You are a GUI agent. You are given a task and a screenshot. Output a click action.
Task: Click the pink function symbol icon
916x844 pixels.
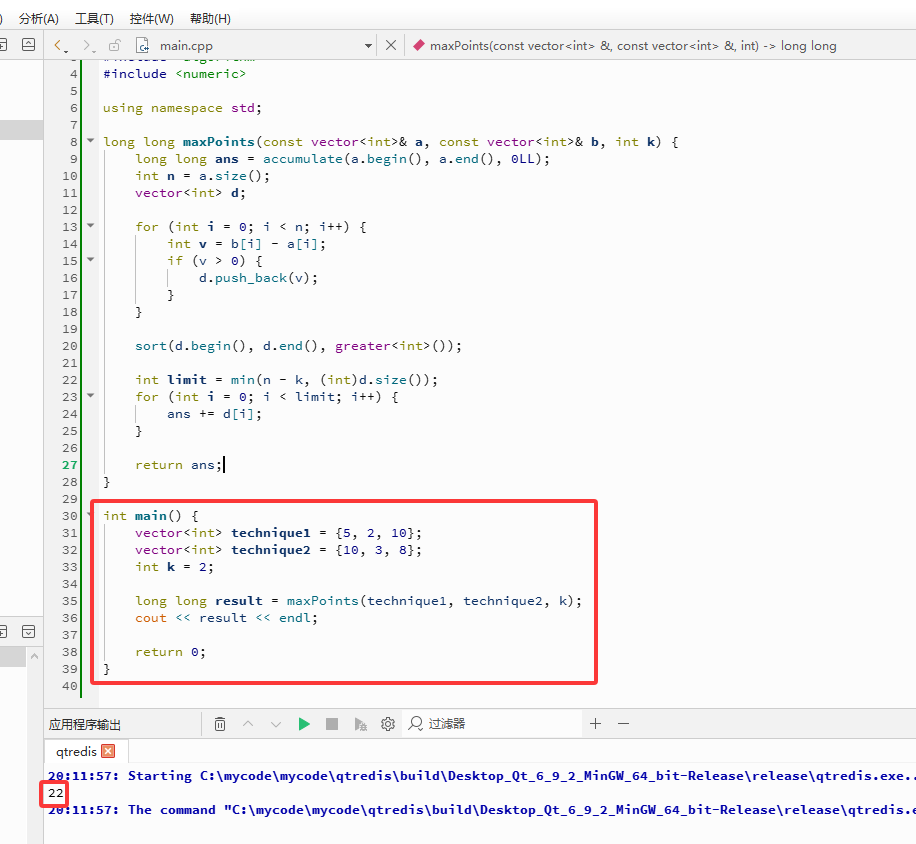coord(418,45)
